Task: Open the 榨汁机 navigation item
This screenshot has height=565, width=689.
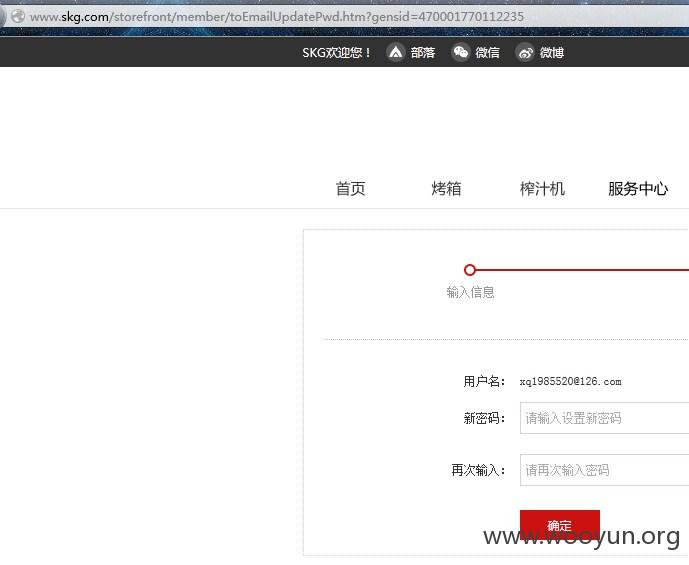Action: tap(542, 188)
